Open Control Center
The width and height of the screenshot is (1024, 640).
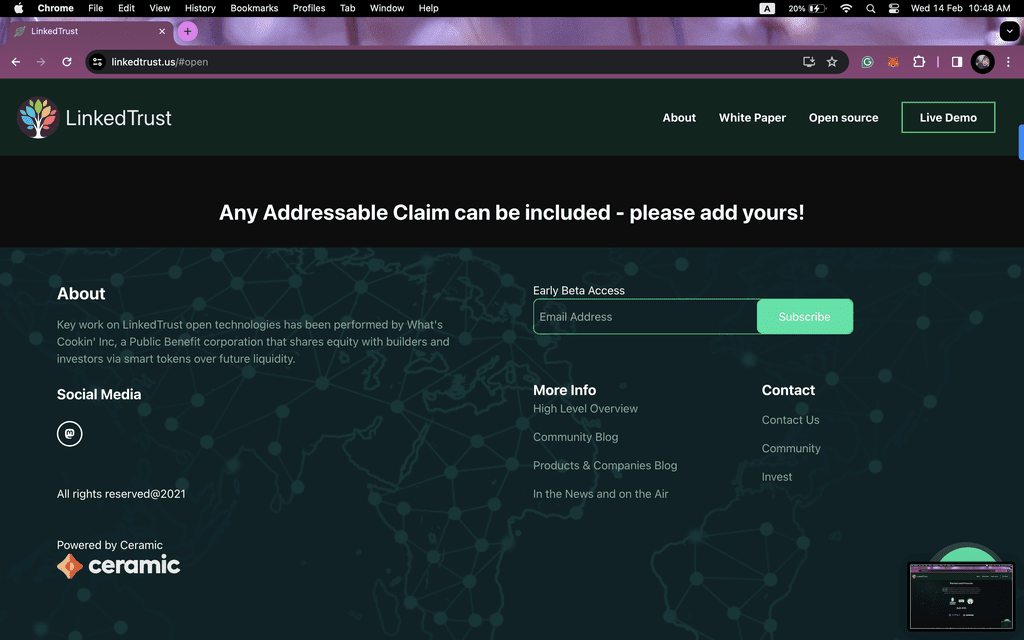894,8
